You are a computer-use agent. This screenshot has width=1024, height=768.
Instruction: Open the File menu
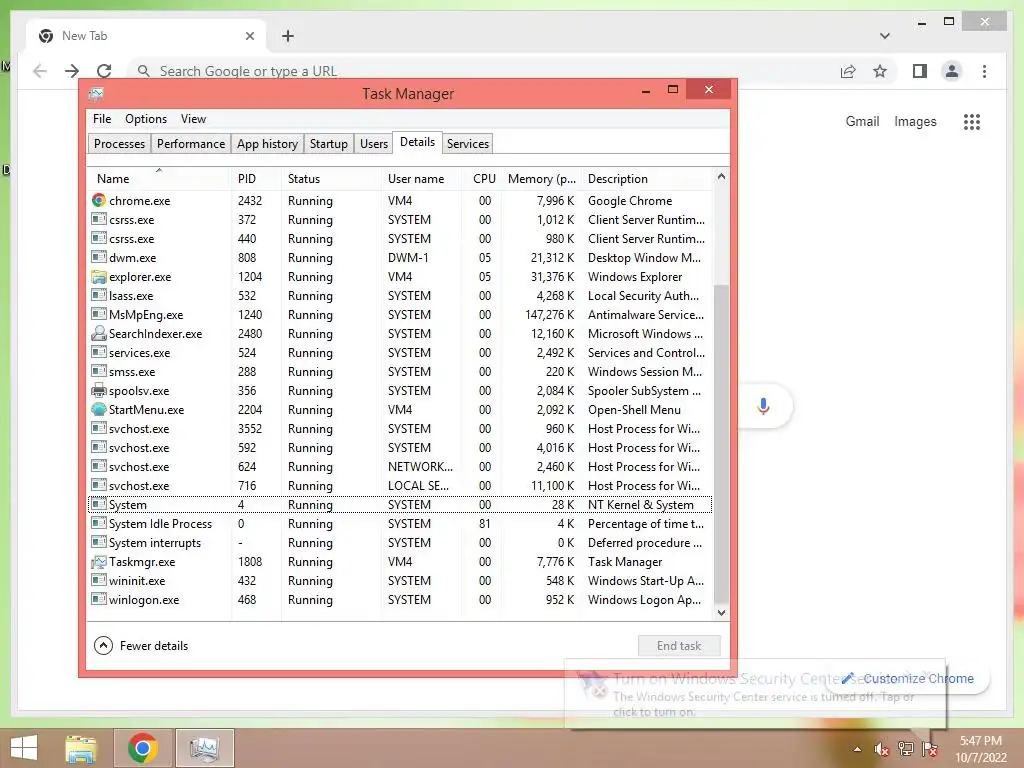point(102,119)
